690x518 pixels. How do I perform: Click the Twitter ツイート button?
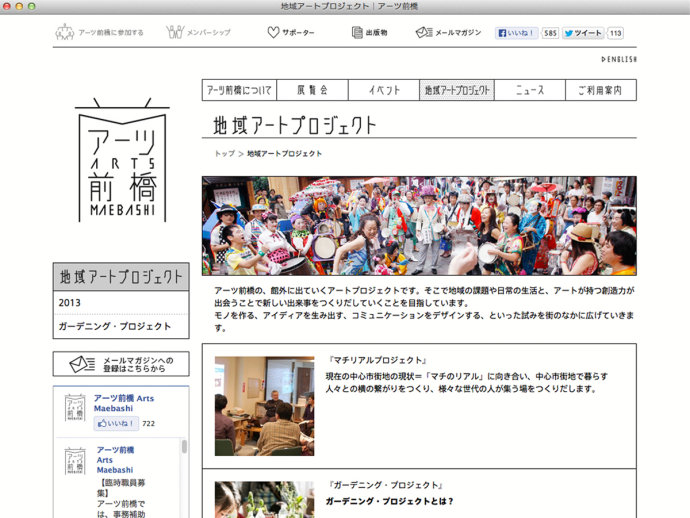[583, 33]
